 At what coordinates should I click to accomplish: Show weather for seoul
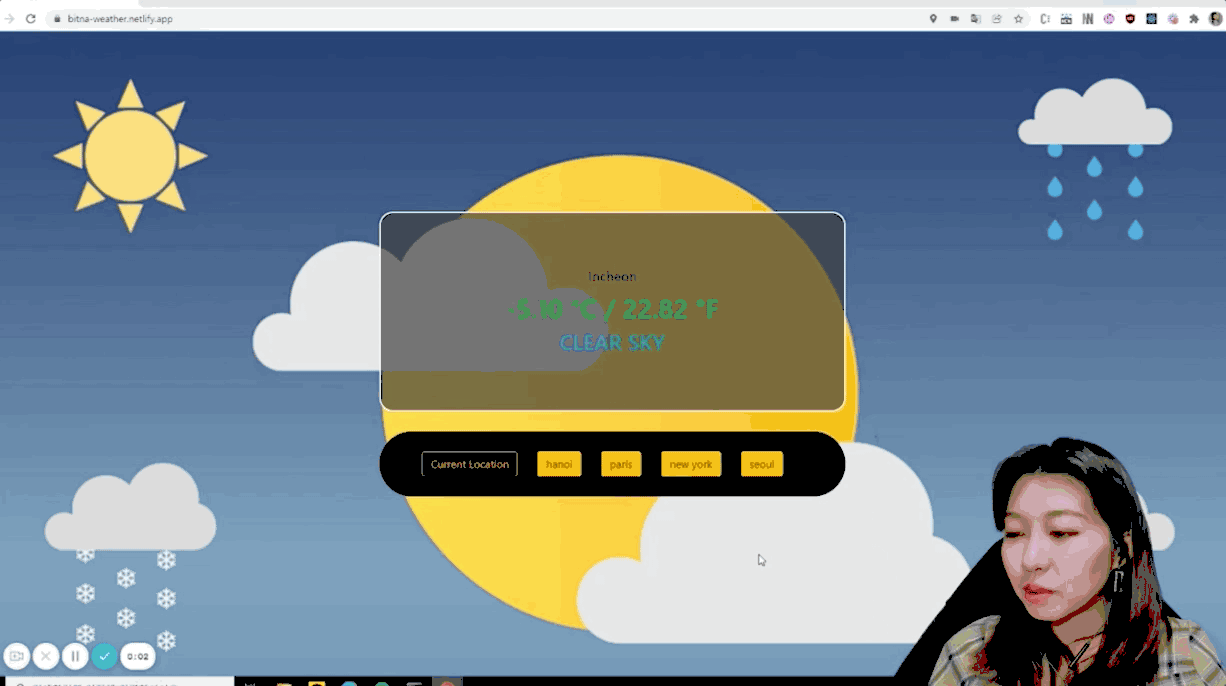(x=762, y=464)
